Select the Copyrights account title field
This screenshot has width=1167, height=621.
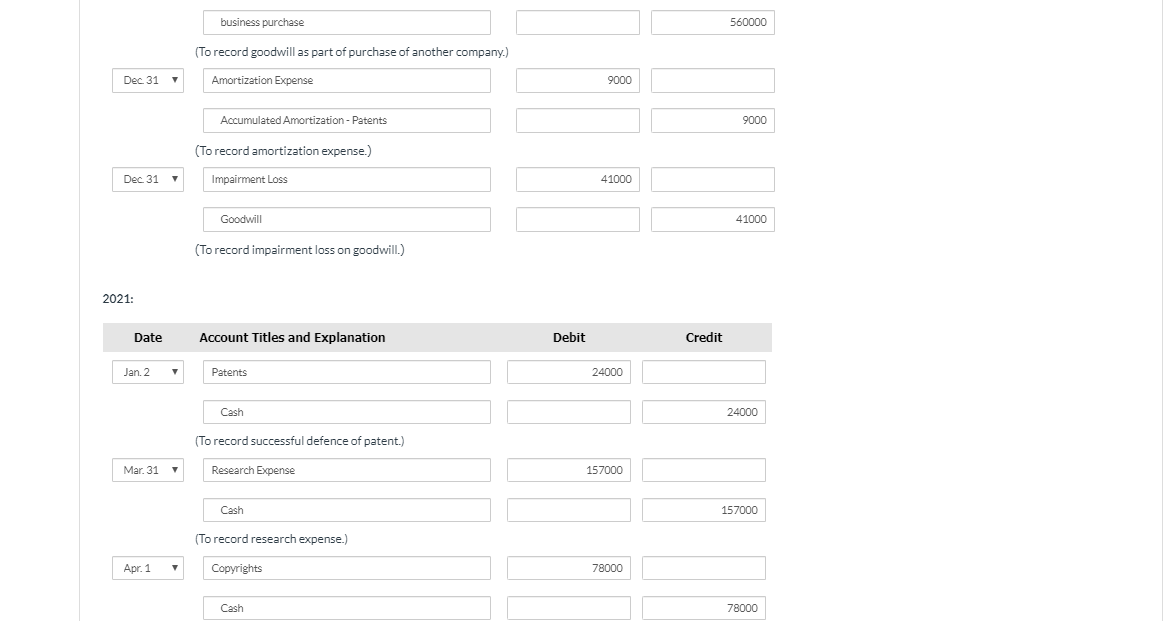click(346, 567)
